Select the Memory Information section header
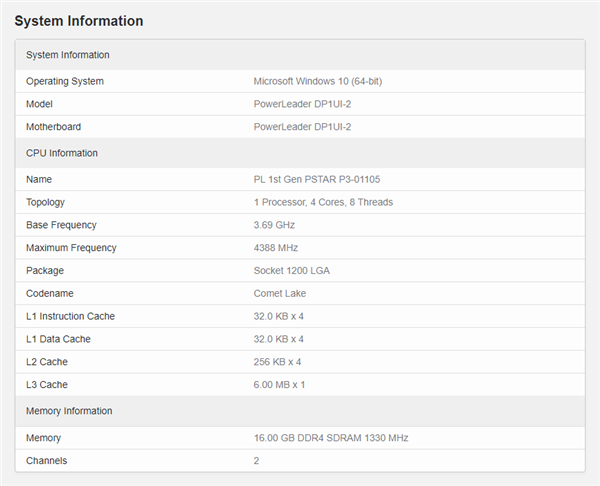This screenshot has width=600, height=486. tap(69, 411)
